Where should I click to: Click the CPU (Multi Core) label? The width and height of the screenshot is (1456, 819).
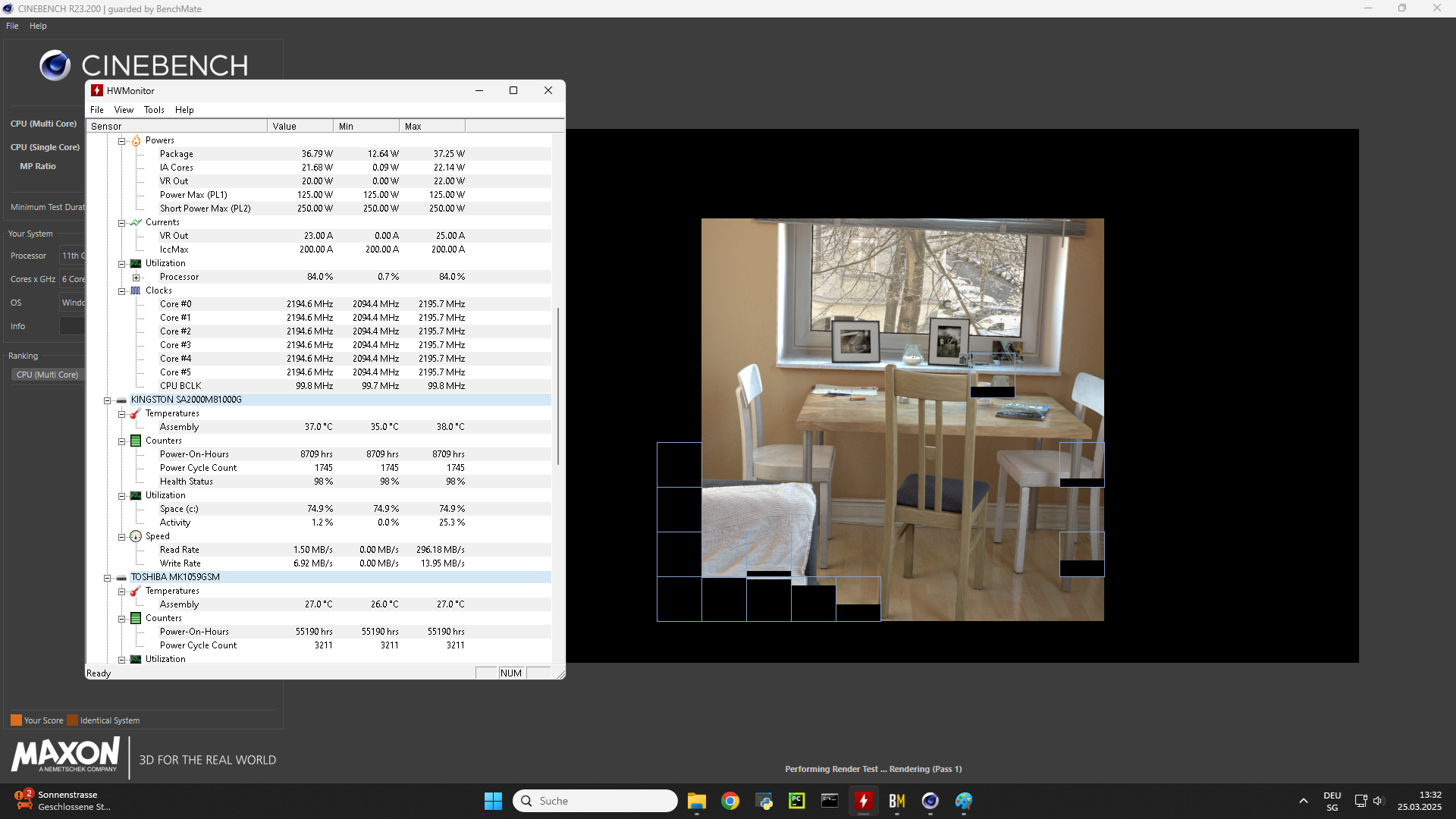(43, 124)
